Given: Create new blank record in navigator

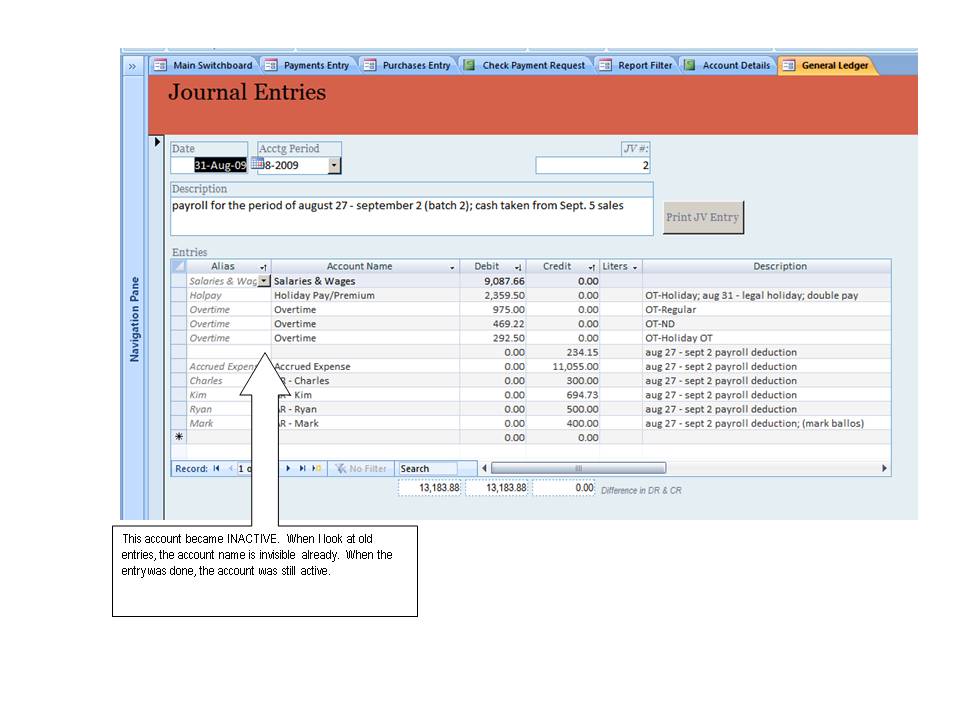Looking at the screenshot, I should [x=317, y=468].
